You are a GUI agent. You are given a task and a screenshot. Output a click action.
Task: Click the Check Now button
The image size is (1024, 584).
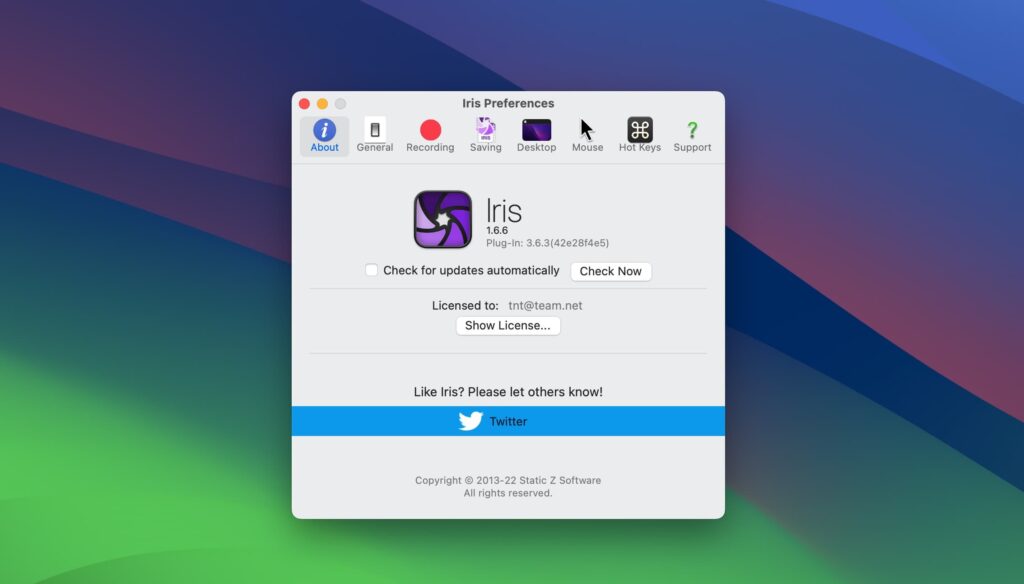[611, 271]
